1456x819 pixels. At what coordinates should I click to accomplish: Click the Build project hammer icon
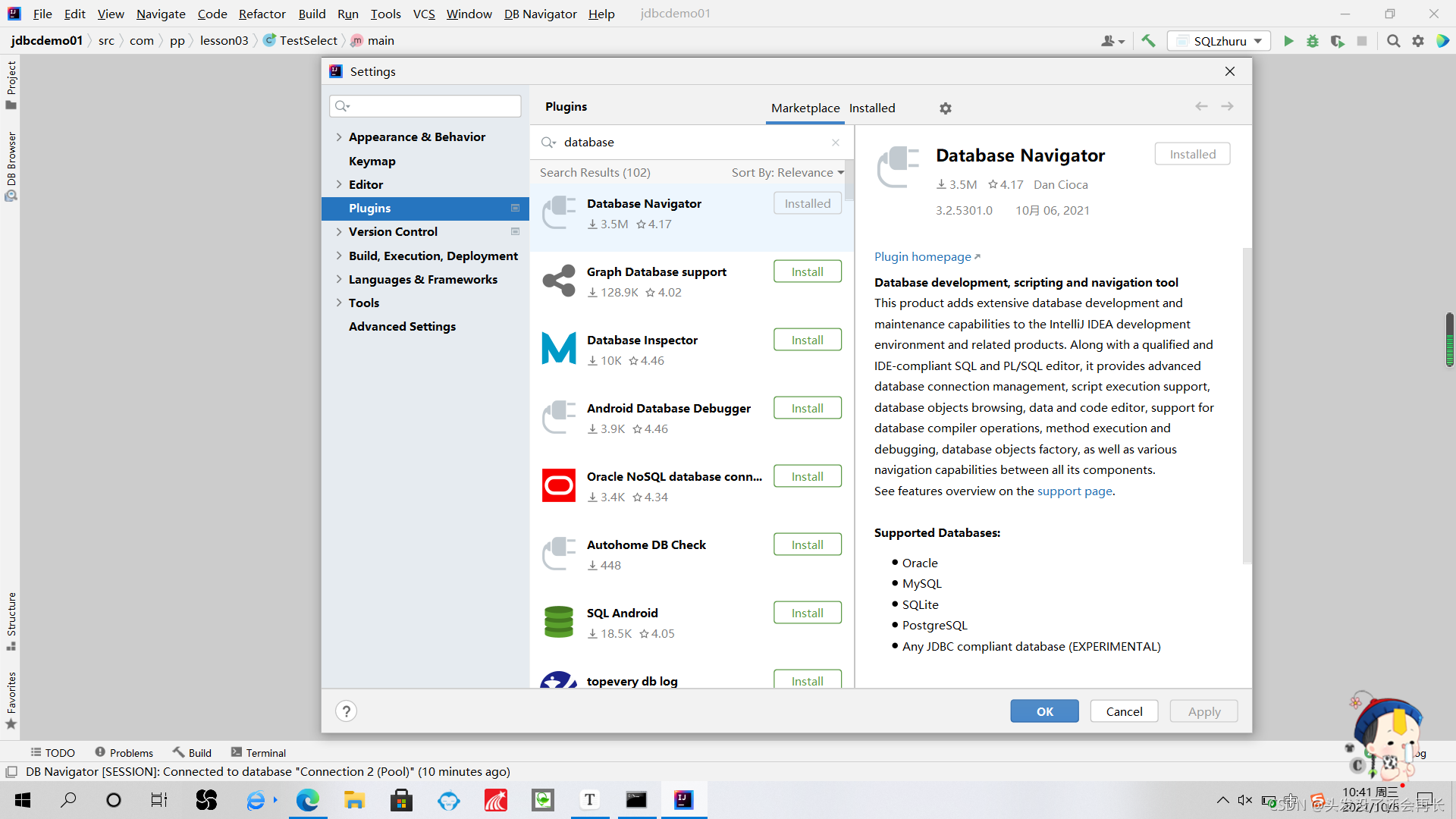(x=1148, y=41)
